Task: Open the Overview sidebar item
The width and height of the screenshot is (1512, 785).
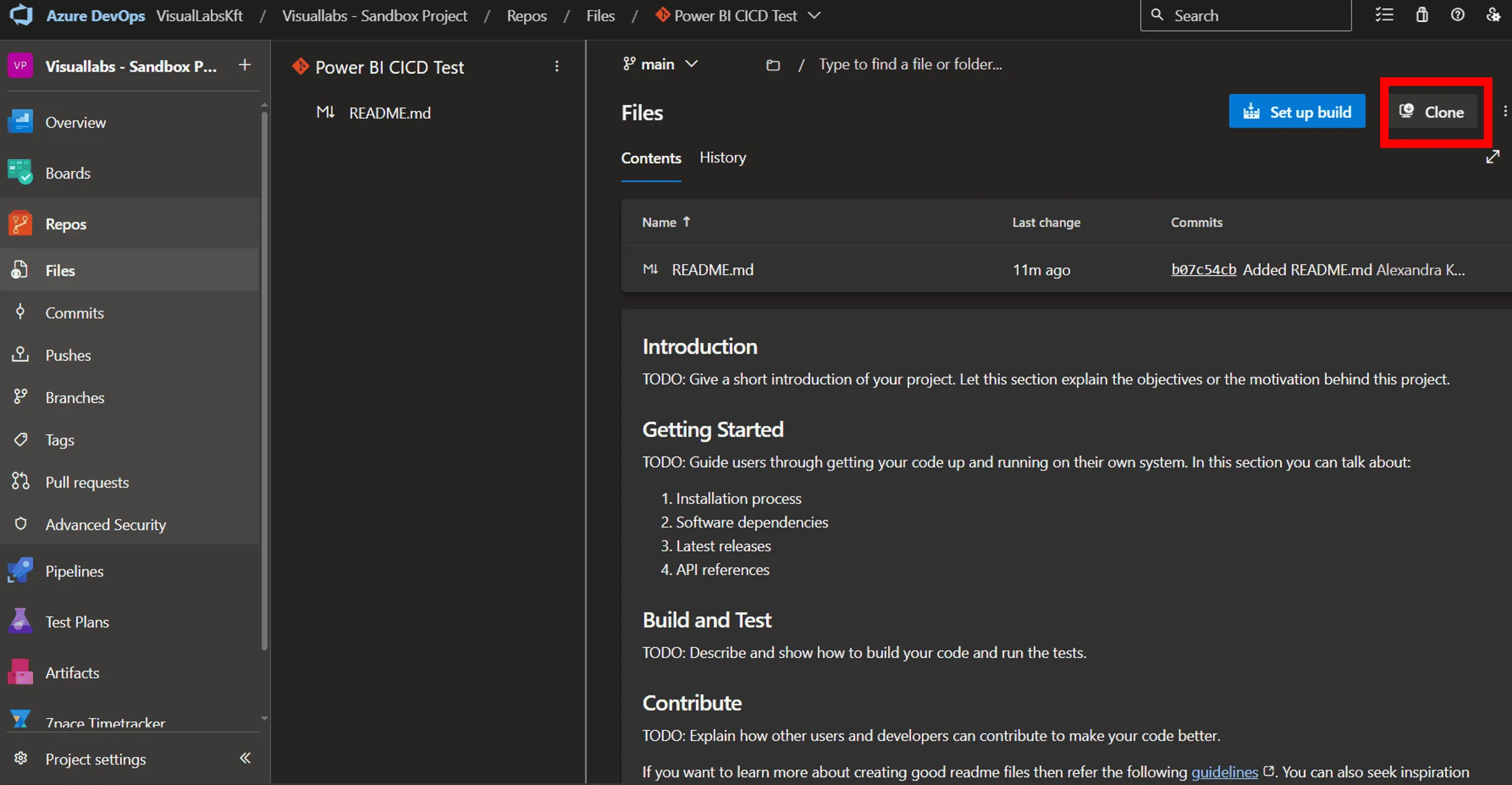Action: pyautogui.click(x=130, y=122)
